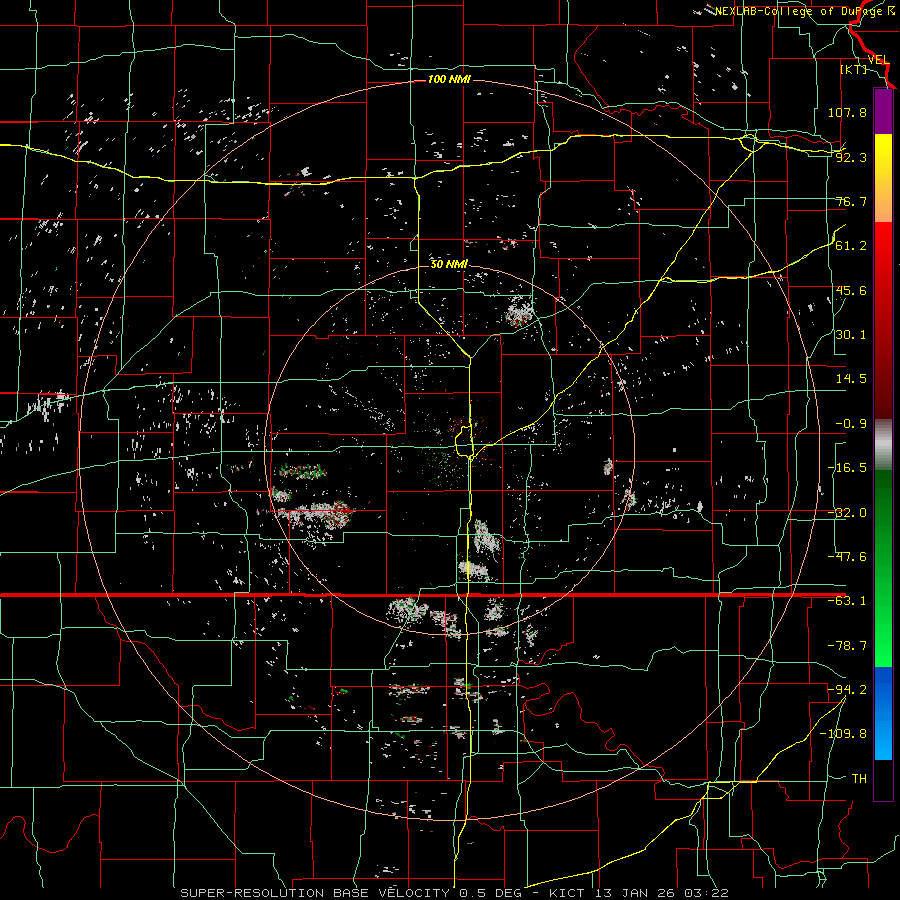This screenshot has height=900, width=900.
Task: Select the 30.1 scale value
Action: (x=851, y=335)
